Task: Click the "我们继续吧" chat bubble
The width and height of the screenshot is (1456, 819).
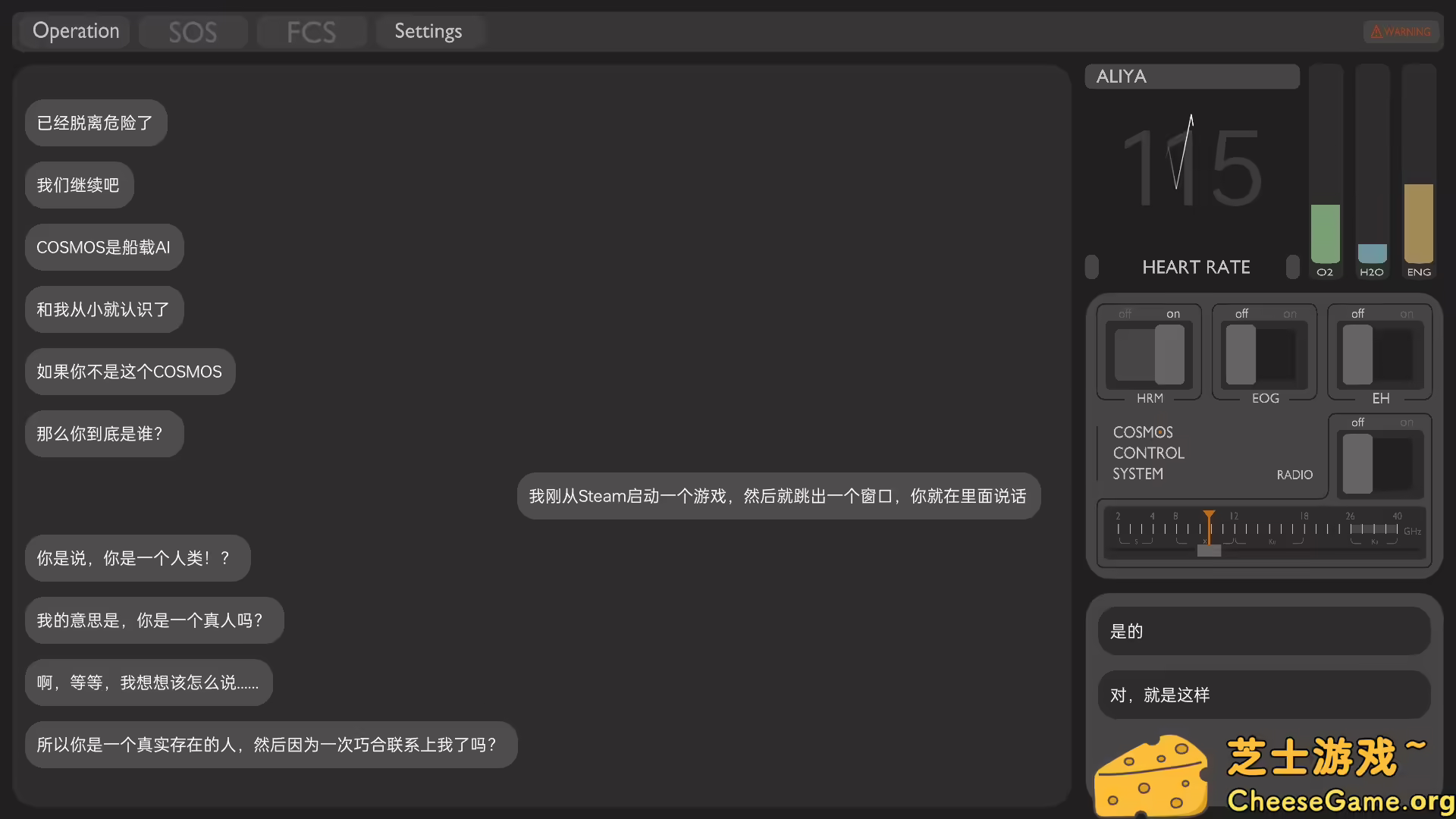Action: tap(78, 184)
